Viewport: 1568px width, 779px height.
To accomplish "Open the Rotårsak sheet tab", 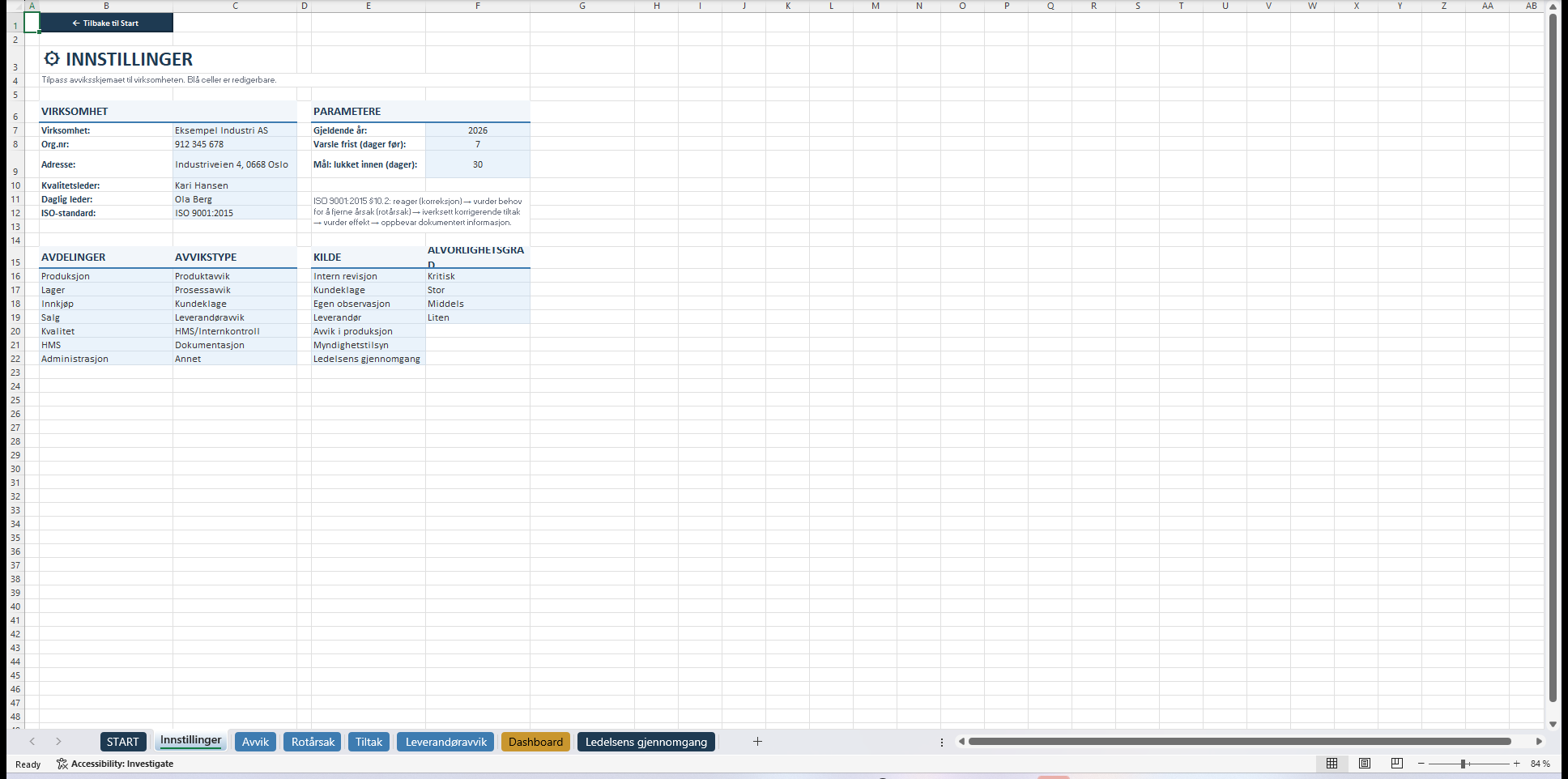I will [x=313, y=742].
